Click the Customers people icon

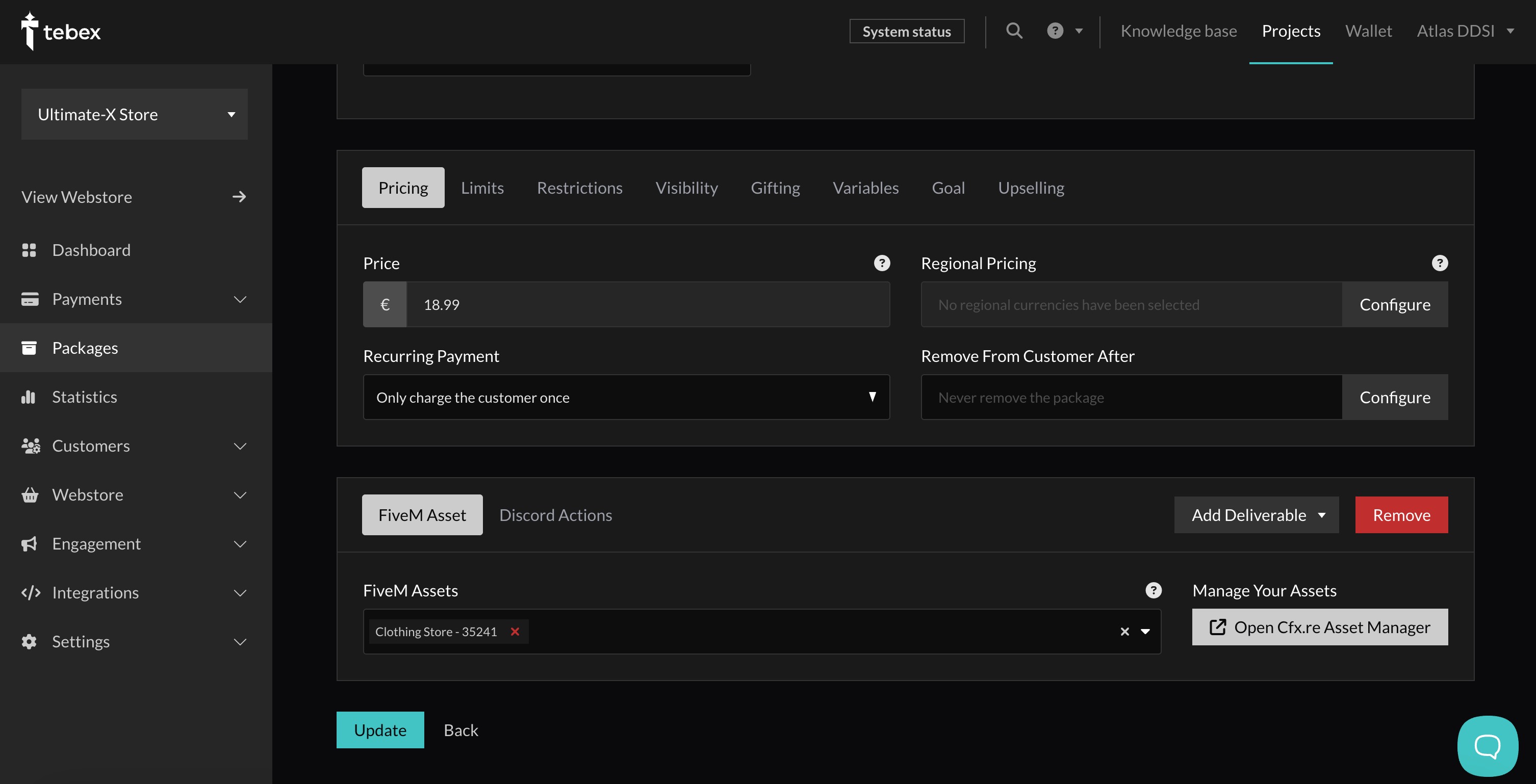(31, 446)
